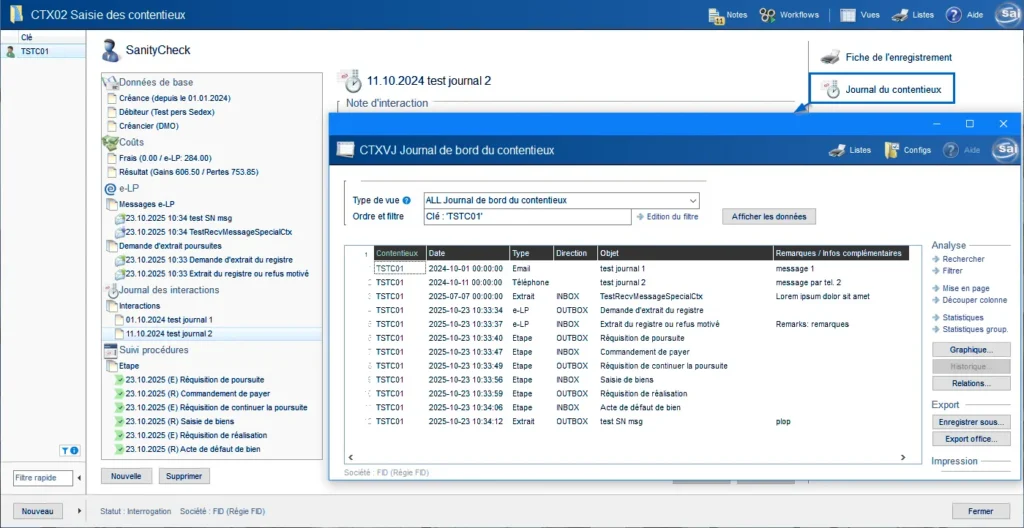The image size is (1024, 528).
Task: Open the Workflows icon in the top bar
Action: (768, 15)
